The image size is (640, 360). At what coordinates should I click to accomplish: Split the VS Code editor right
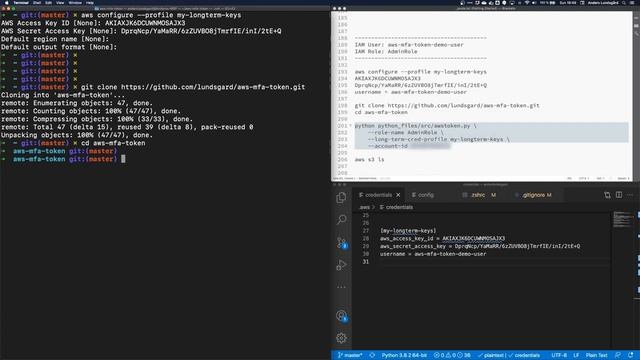point(619,195)
